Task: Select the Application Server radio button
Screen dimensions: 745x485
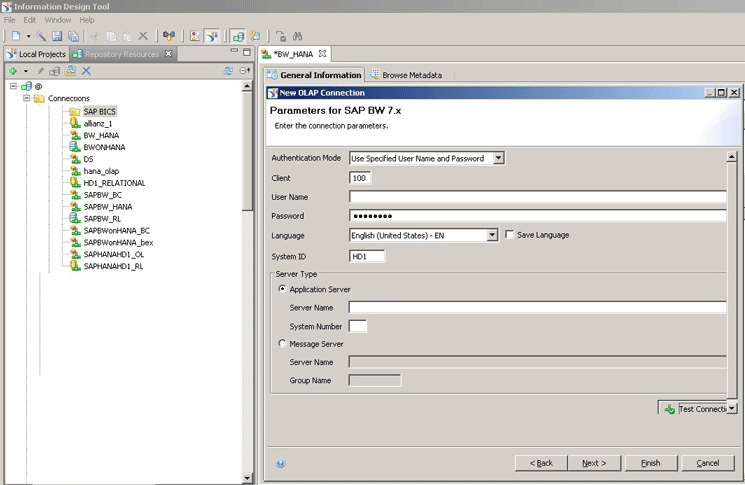Action: (x=282, y=288)
